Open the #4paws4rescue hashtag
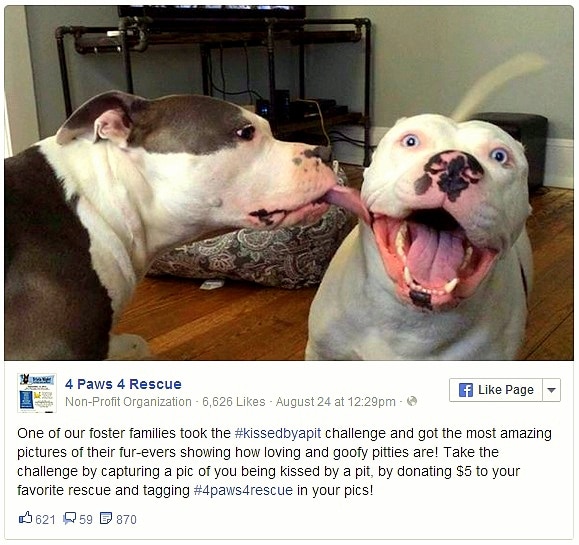The image size is (579, 545). point(243,490)
